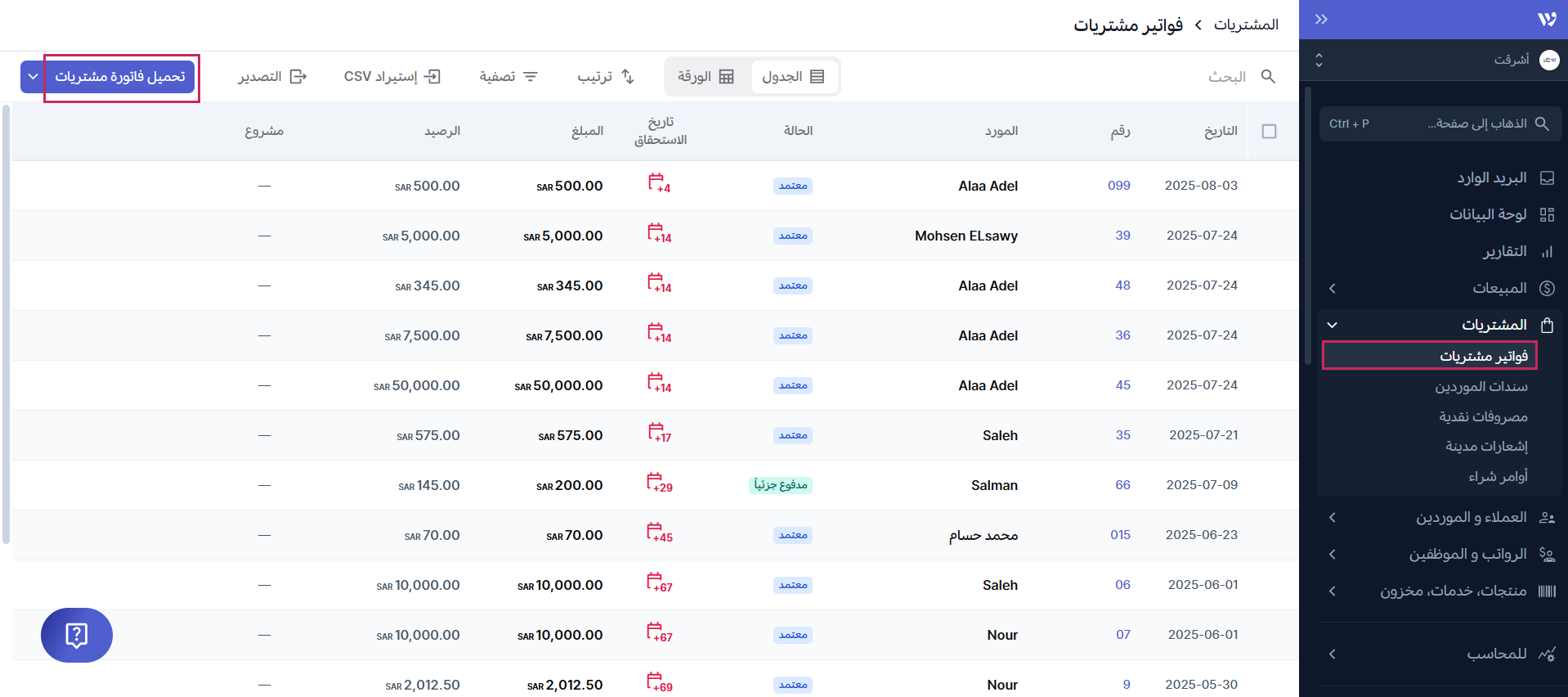Open dropdown arrow beside تحميل فاتورة مشتريات
This screenshot has height=697, width=1568.
[x=33, y=76]
